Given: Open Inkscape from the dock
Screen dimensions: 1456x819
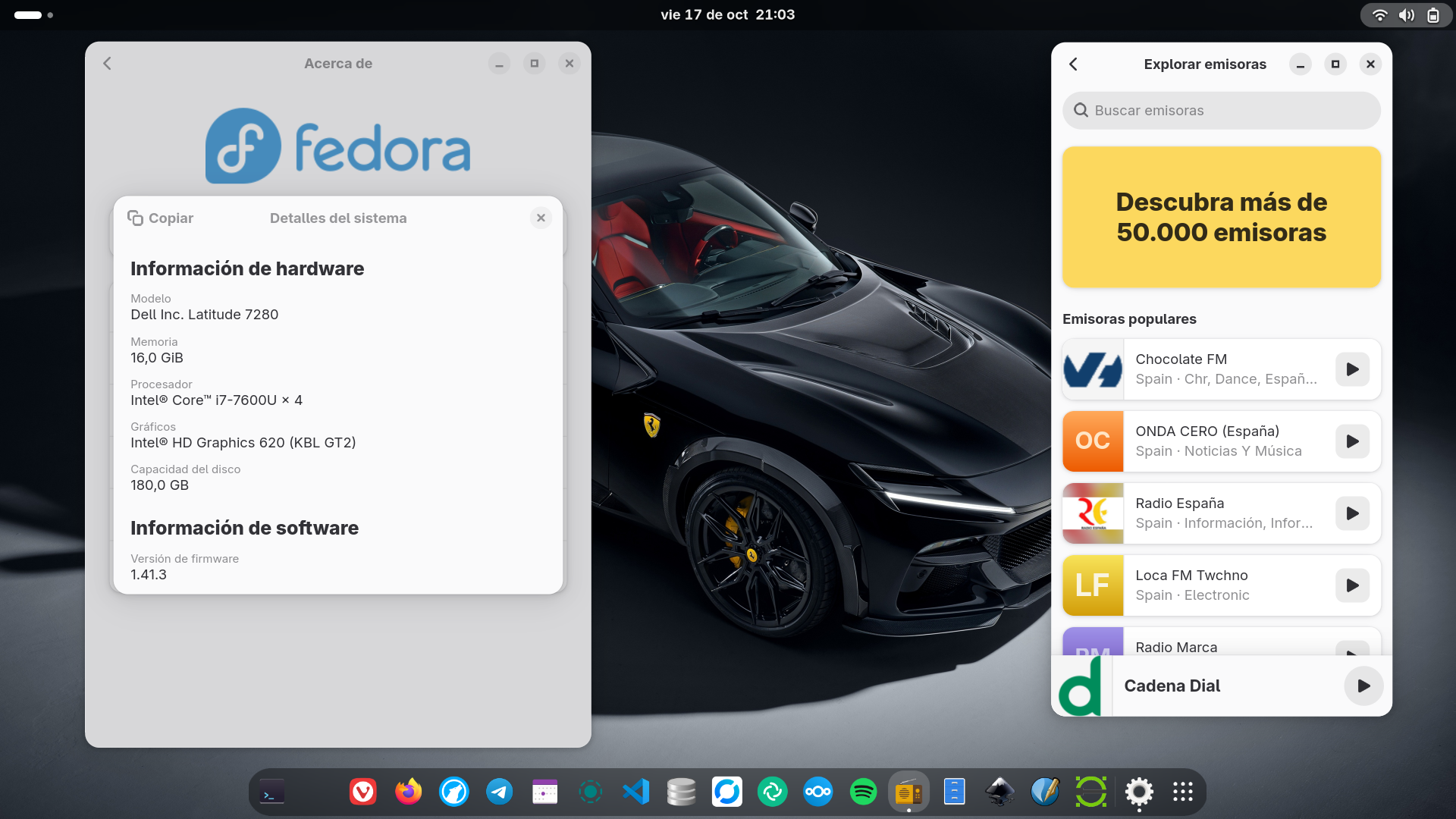Looking at the screenshot, I should click(x=999, y=792).
